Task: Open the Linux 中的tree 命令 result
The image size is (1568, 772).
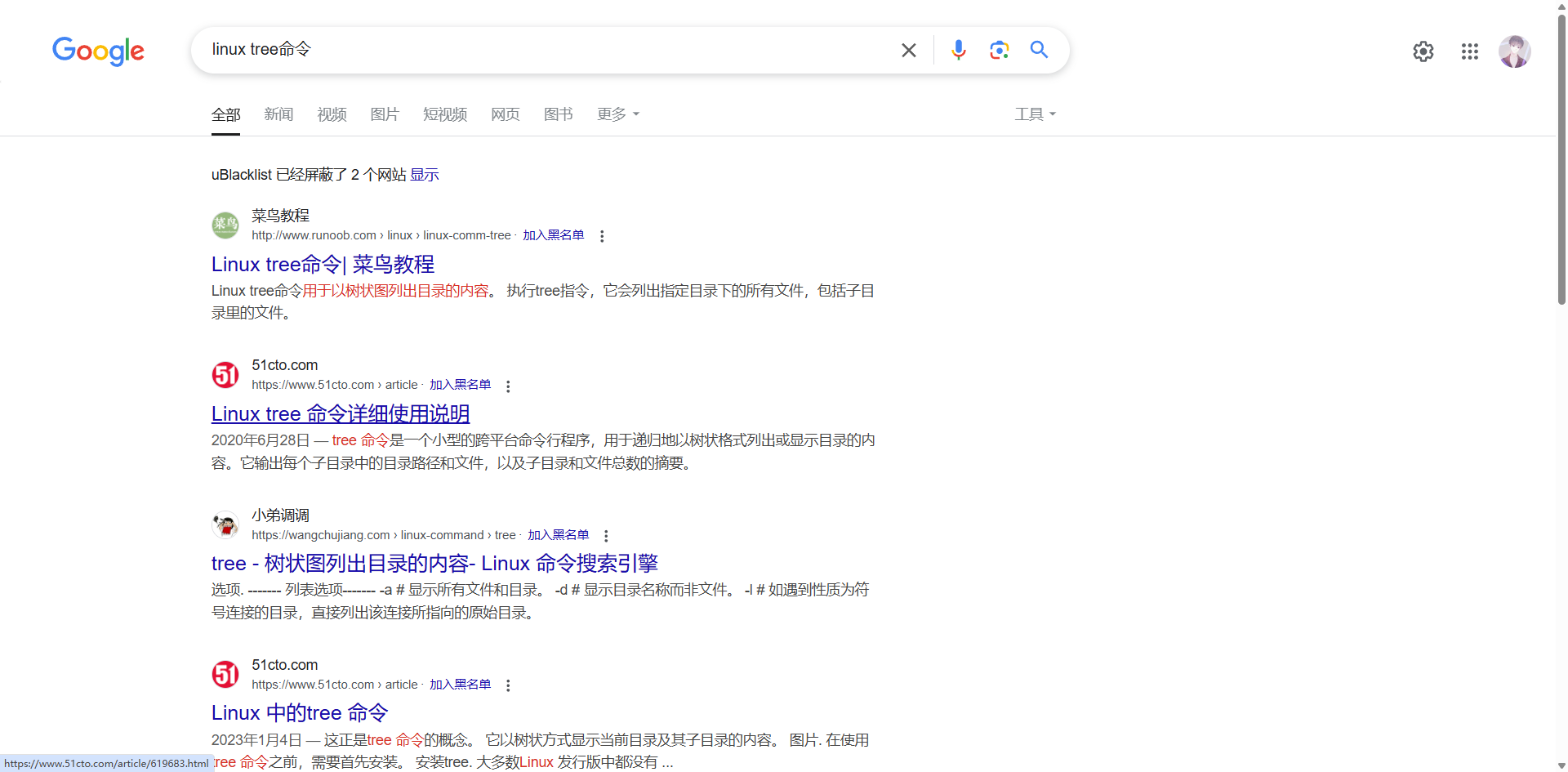Action: pos(300,713)
